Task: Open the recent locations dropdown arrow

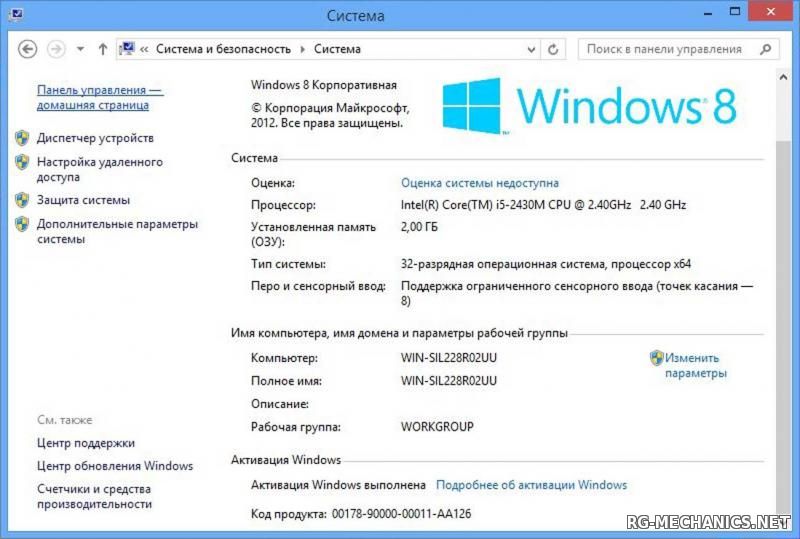Action: tap(80, 49)
